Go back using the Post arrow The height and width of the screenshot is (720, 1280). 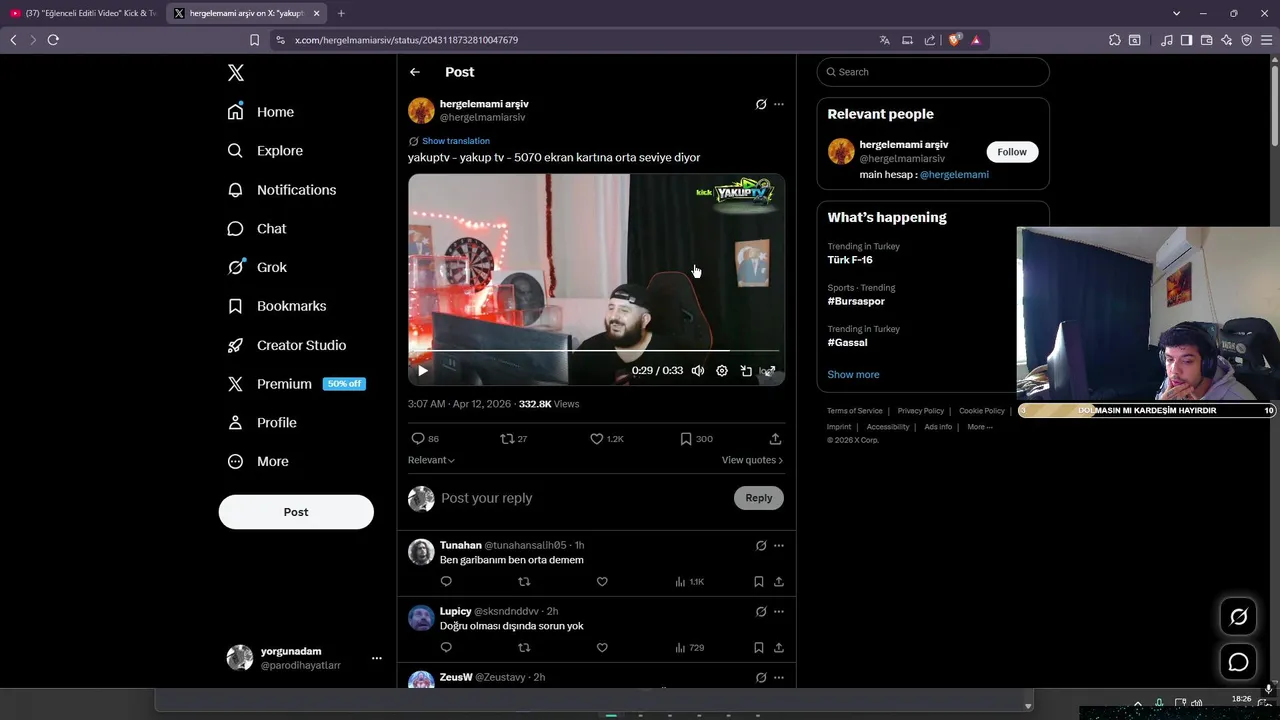(415, 72)
